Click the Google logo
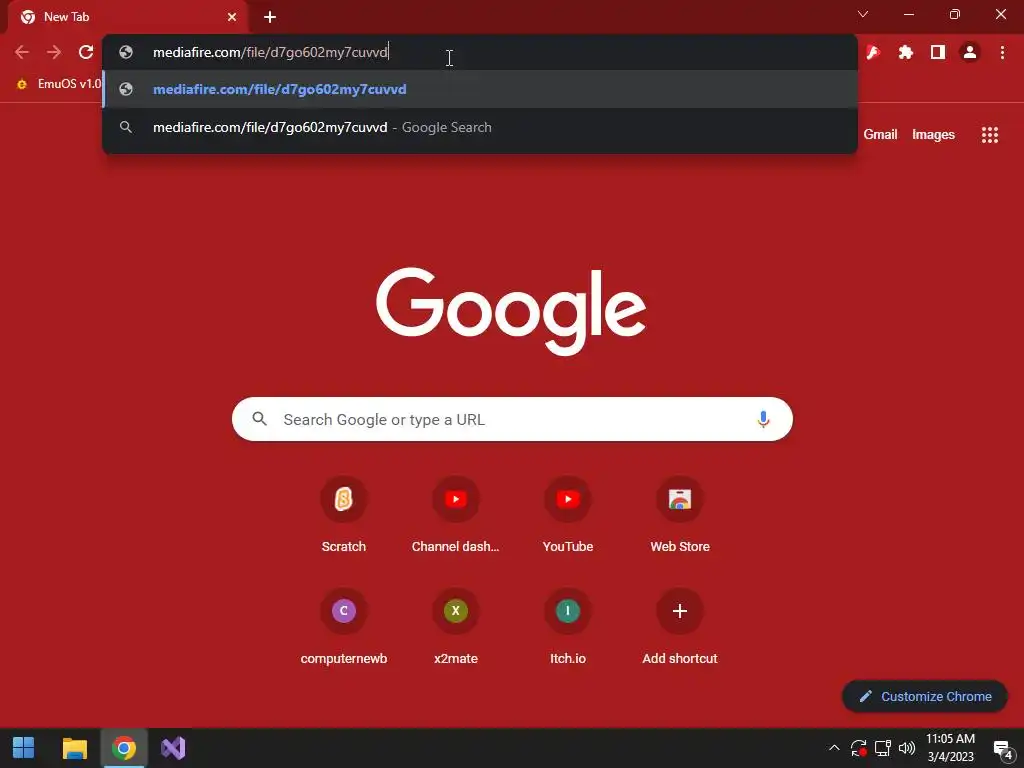The image size is (1024, 768). [511, 311]
